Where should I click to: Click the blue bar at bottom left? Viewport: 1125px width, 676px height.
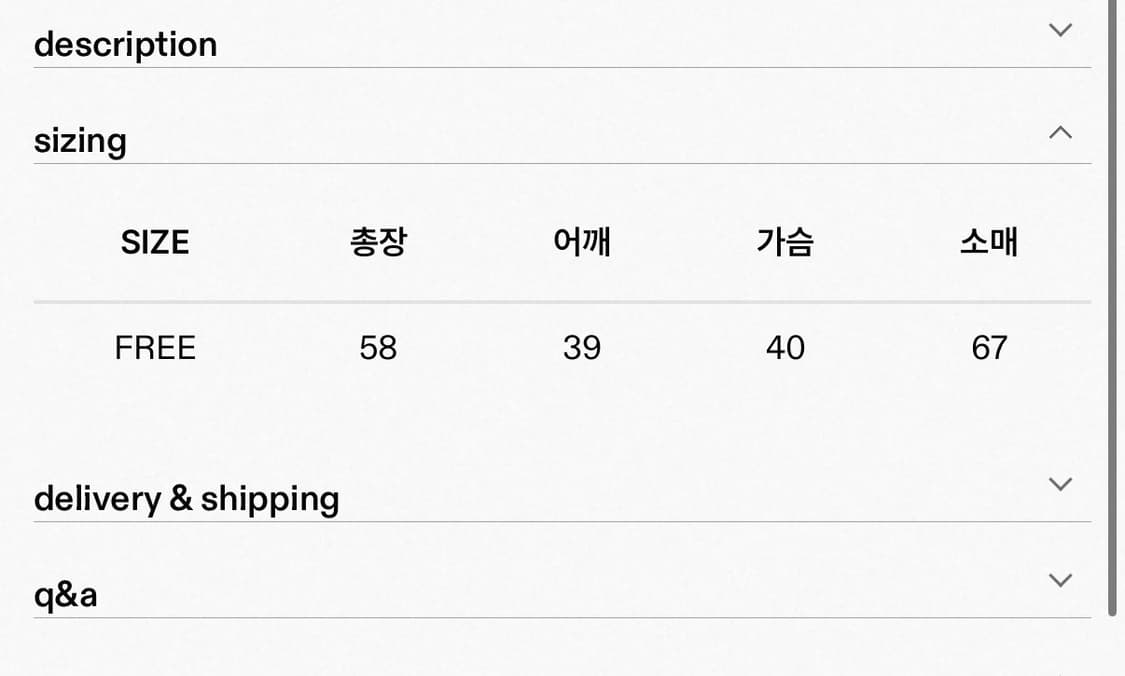coord(60,670)
